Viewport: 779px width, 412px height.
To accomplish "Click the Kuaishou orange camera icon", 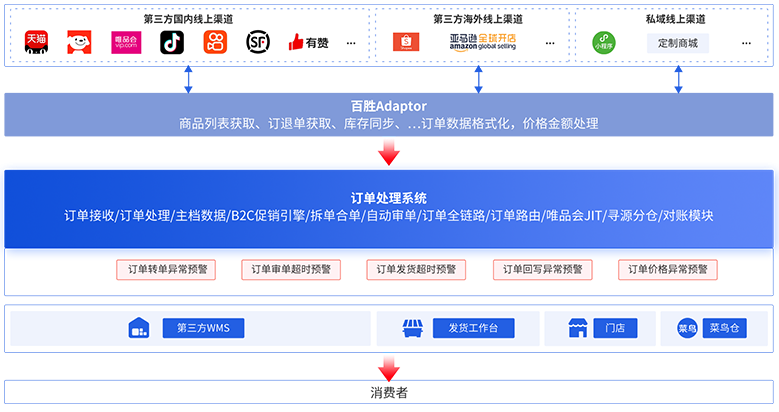I will (x=215, y=43).
